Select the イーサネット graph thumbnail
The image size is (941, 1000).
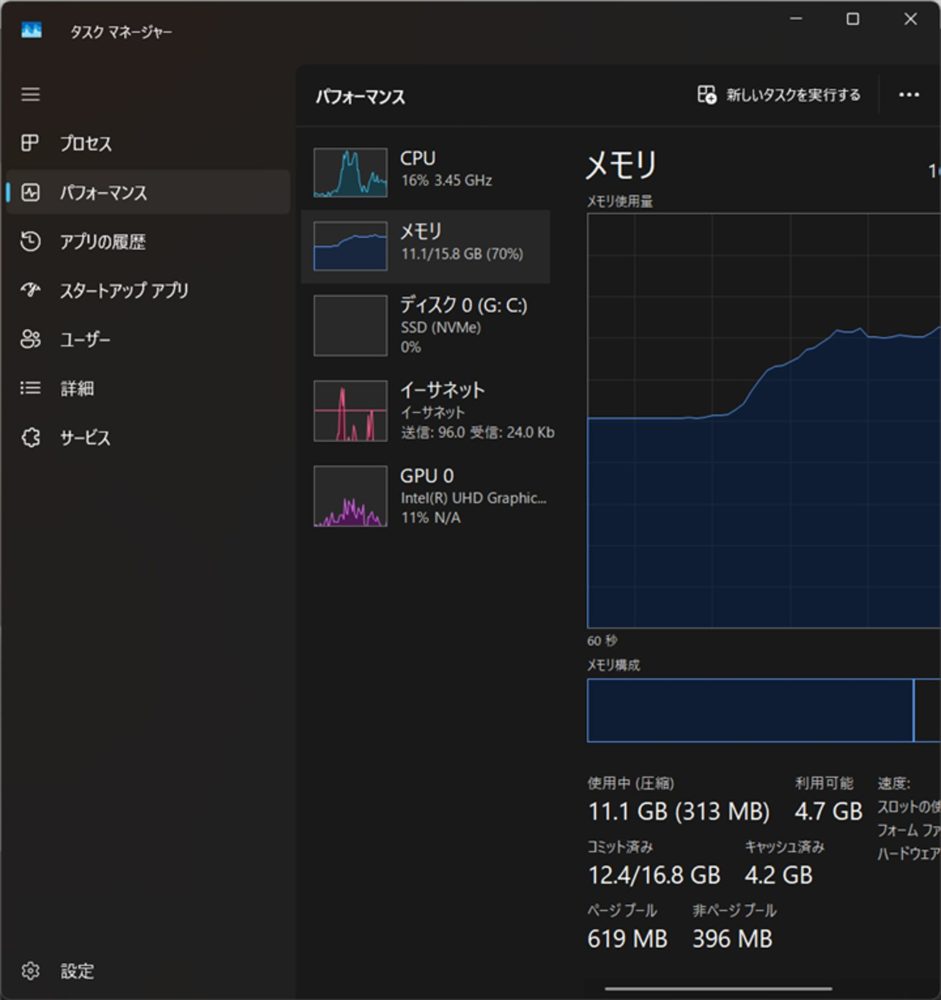coord(350,410)
